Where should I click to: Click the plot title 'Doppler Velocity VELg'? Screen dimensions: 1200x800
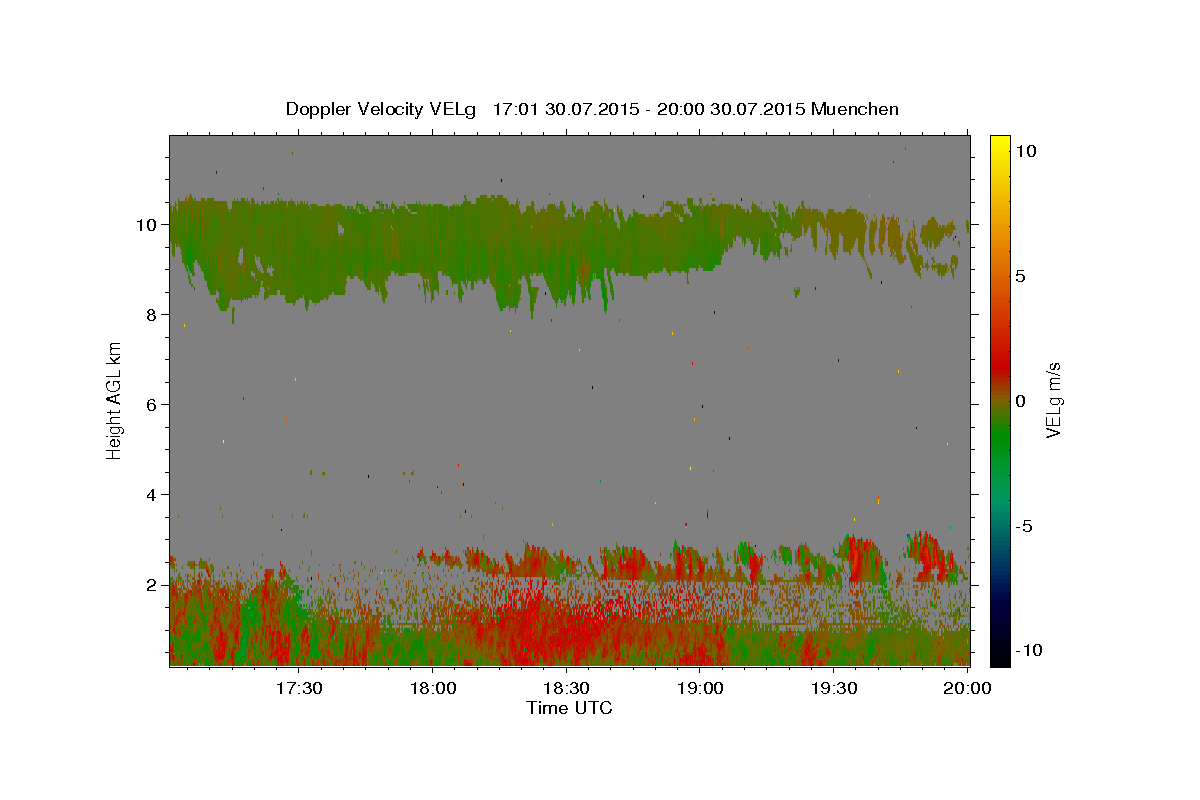click(382, 109)
